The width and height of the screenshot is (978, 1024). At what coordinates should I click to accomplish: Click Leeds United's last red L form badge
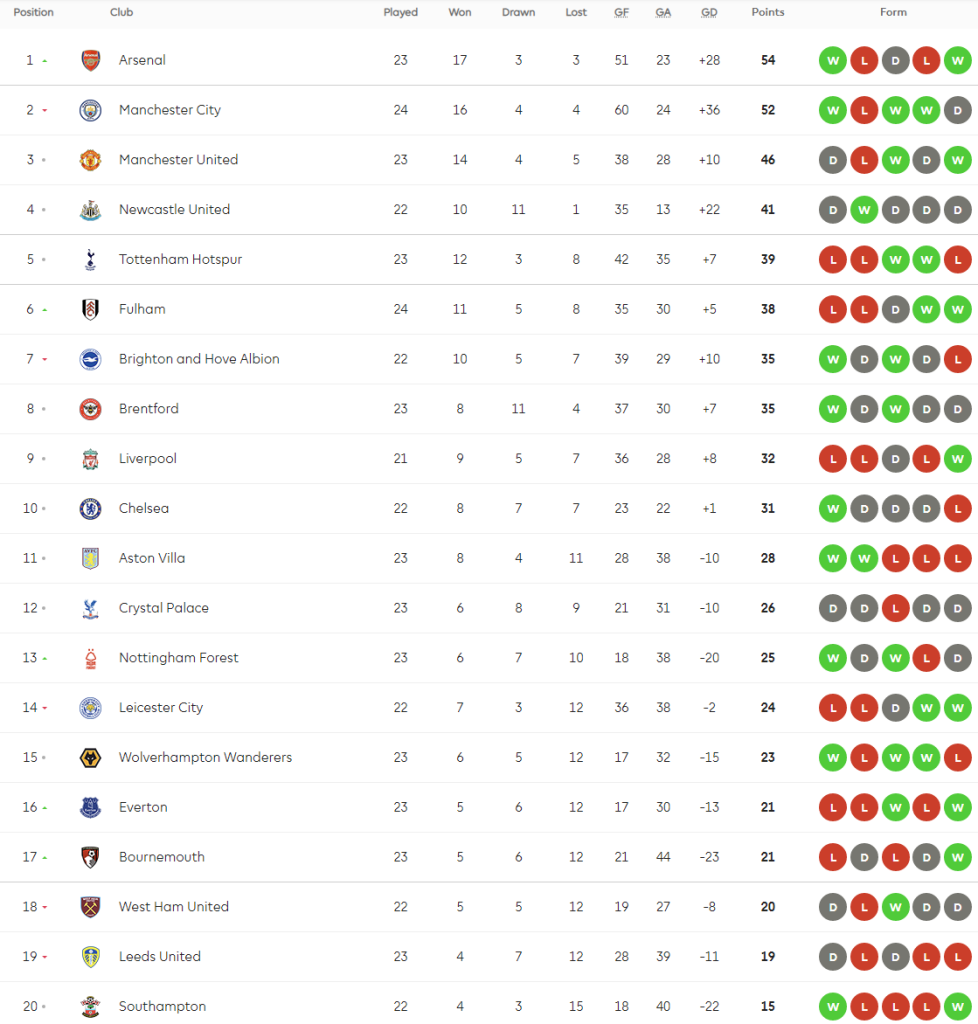coord(957,957)
